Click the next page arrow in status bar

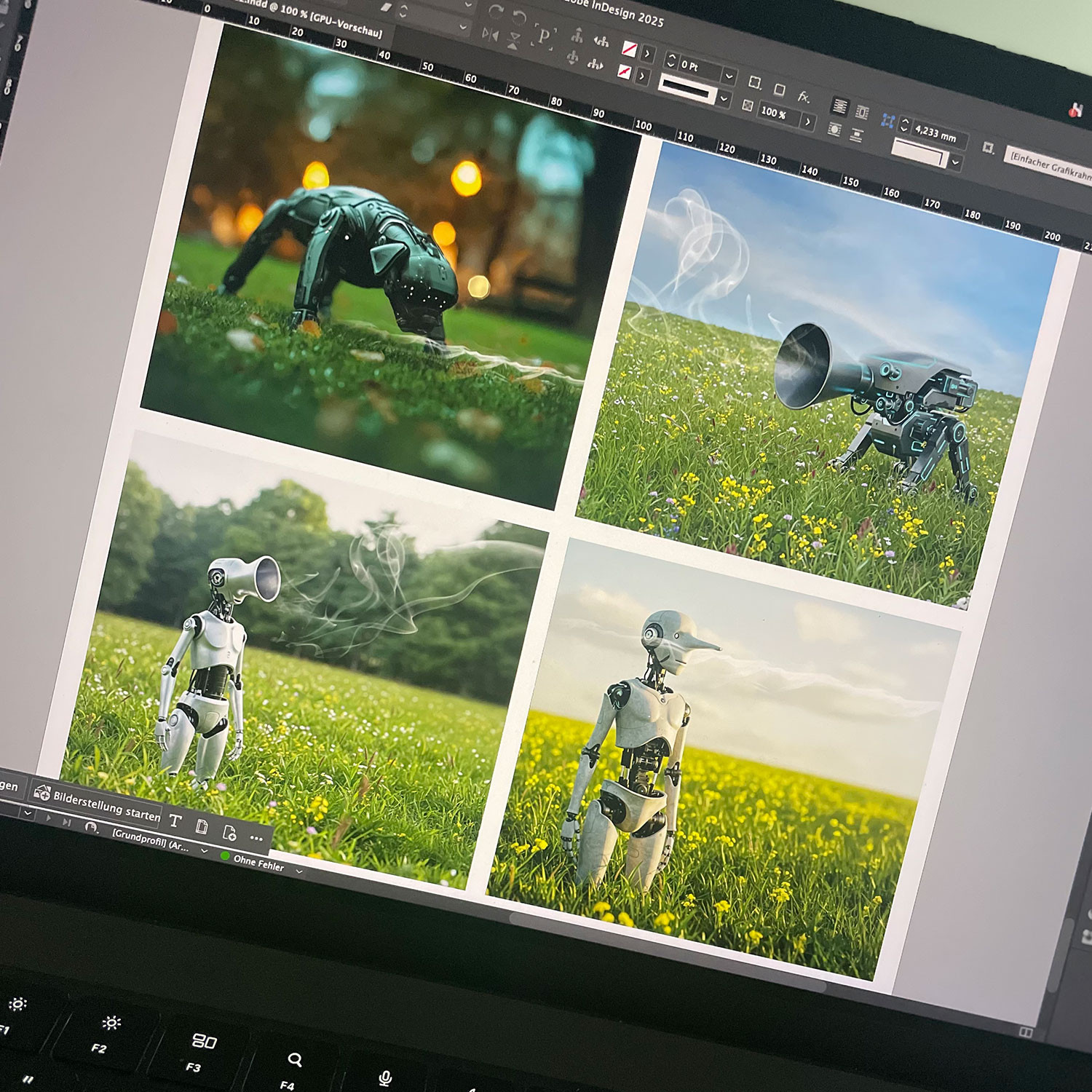[50, 818]
